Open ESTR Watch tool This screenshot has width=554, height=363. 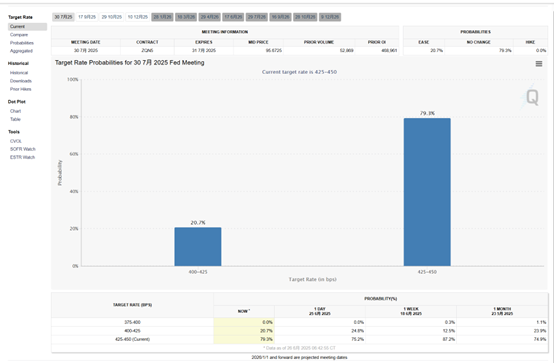(x=22, y=157)
